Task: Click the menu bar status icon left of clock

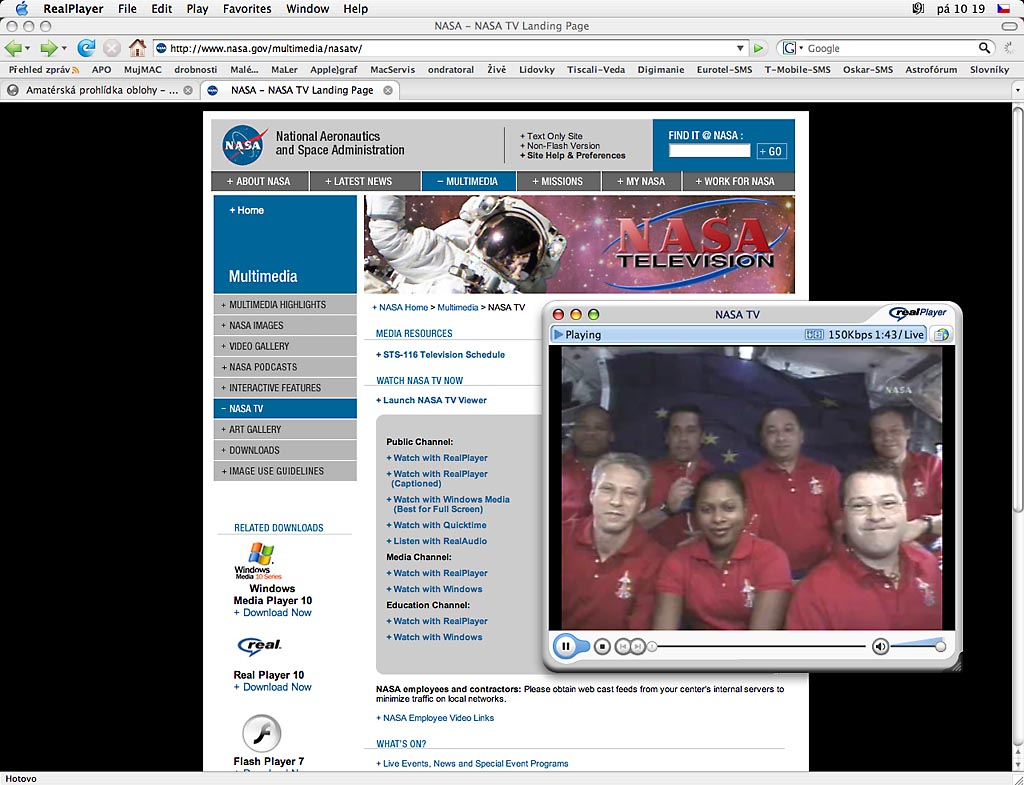Action: pyautogui.click(x=918, y=8)
